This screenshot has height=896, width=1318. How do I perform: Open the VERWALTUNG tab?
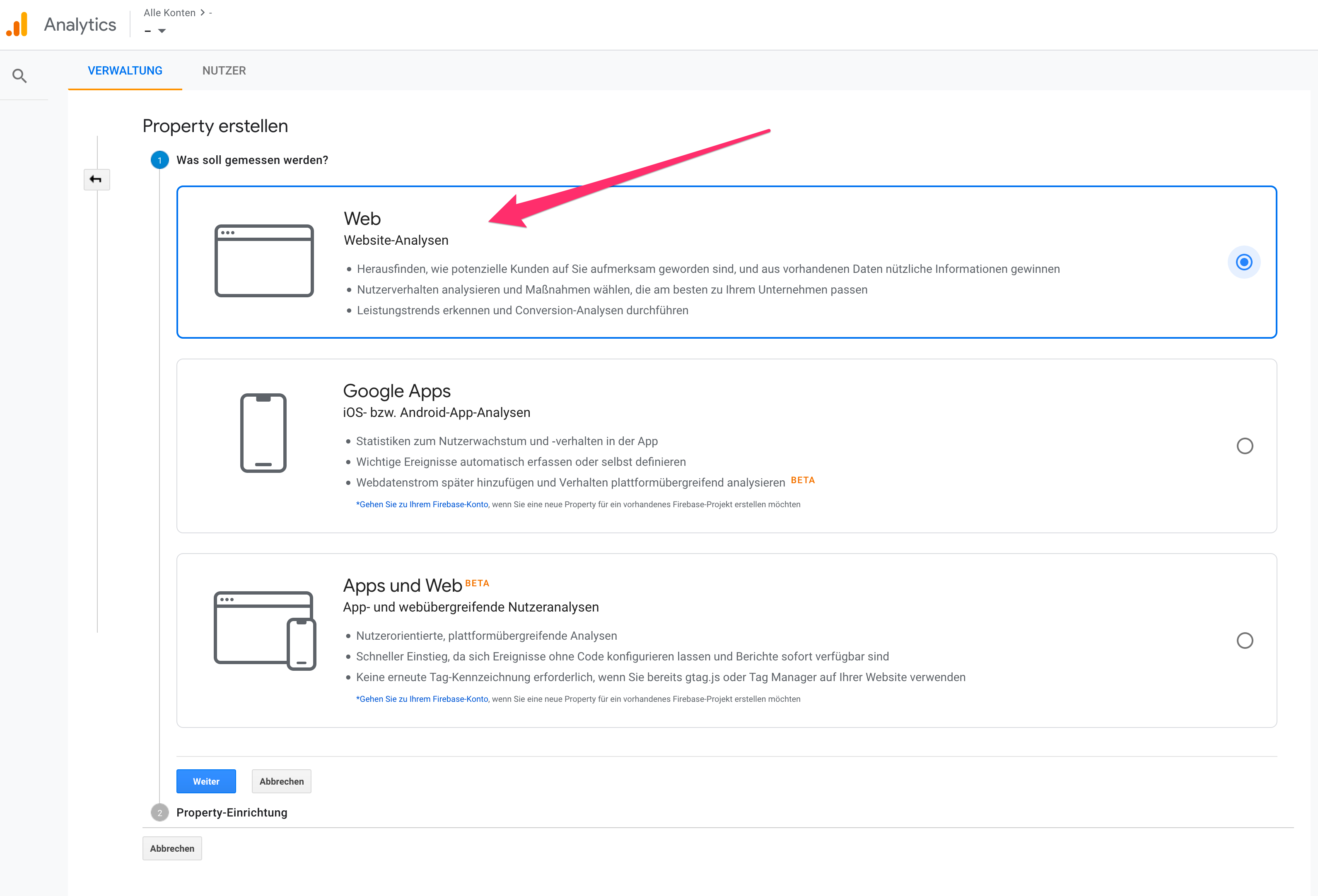tap(125, 71)
